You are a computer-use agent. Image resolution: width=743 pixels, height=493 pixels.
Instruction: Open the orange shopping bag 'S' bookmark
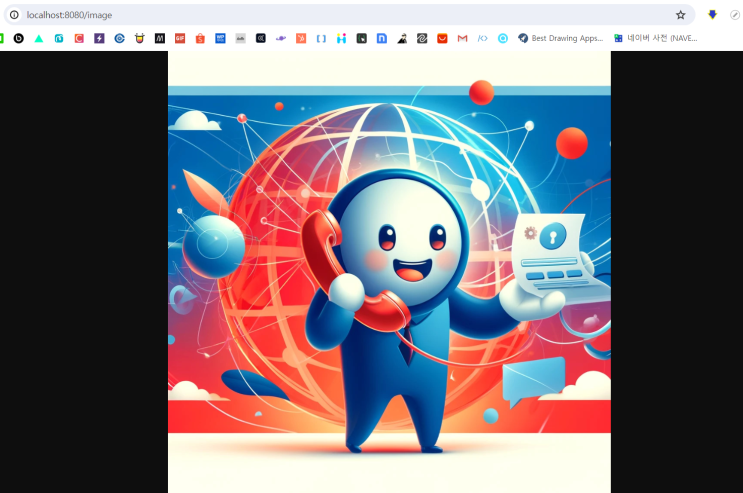[200, 38]
